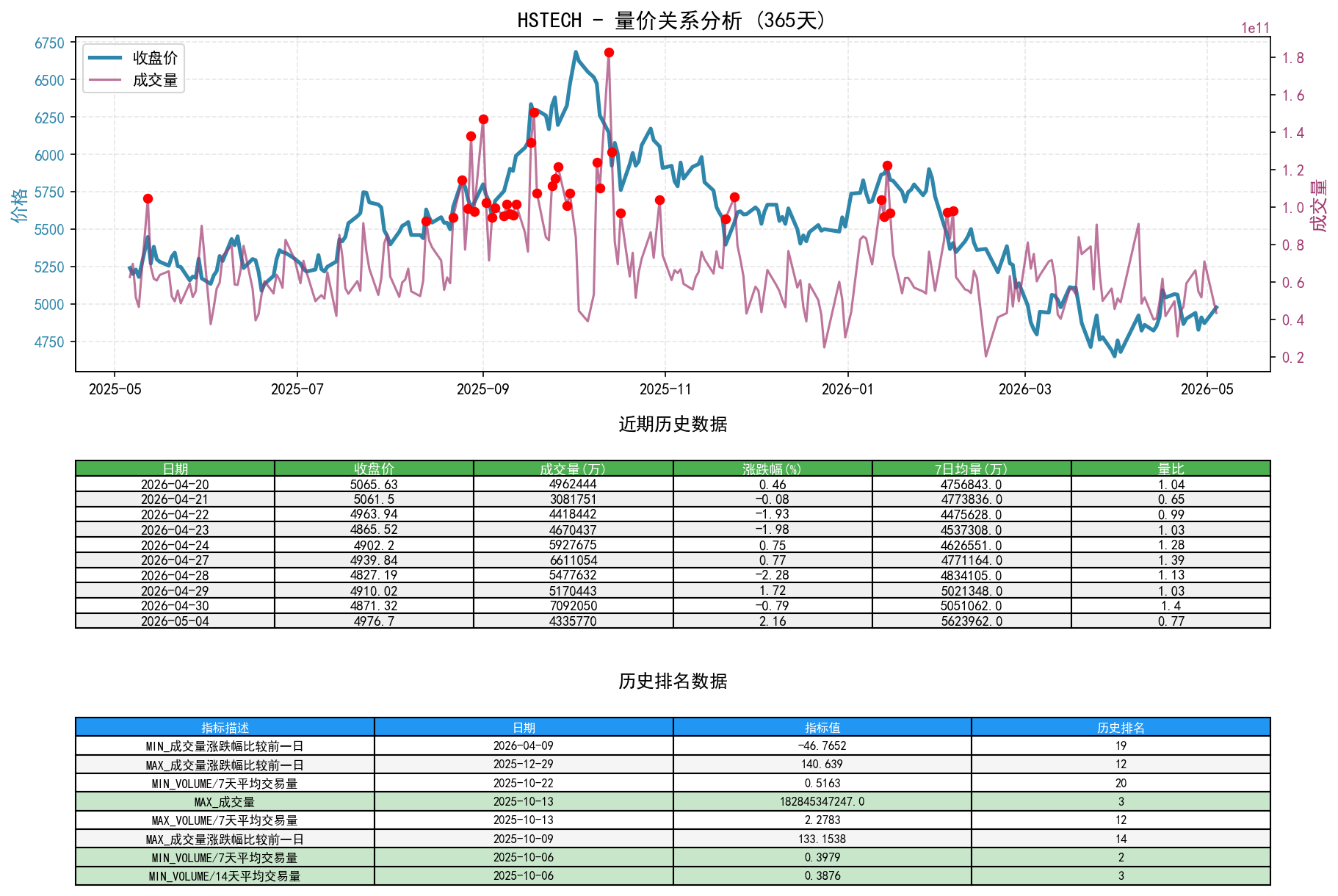Click the volume ratio cell 0.77
1338x896 pixels.
(x=1171, y=621)
